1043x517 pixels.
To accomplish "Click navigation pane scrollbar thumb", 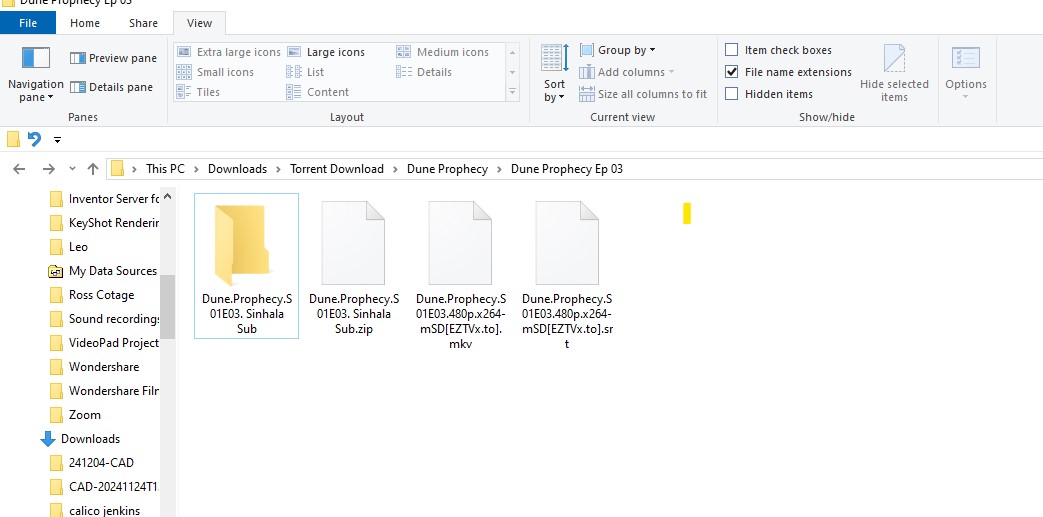I will 168,307.
